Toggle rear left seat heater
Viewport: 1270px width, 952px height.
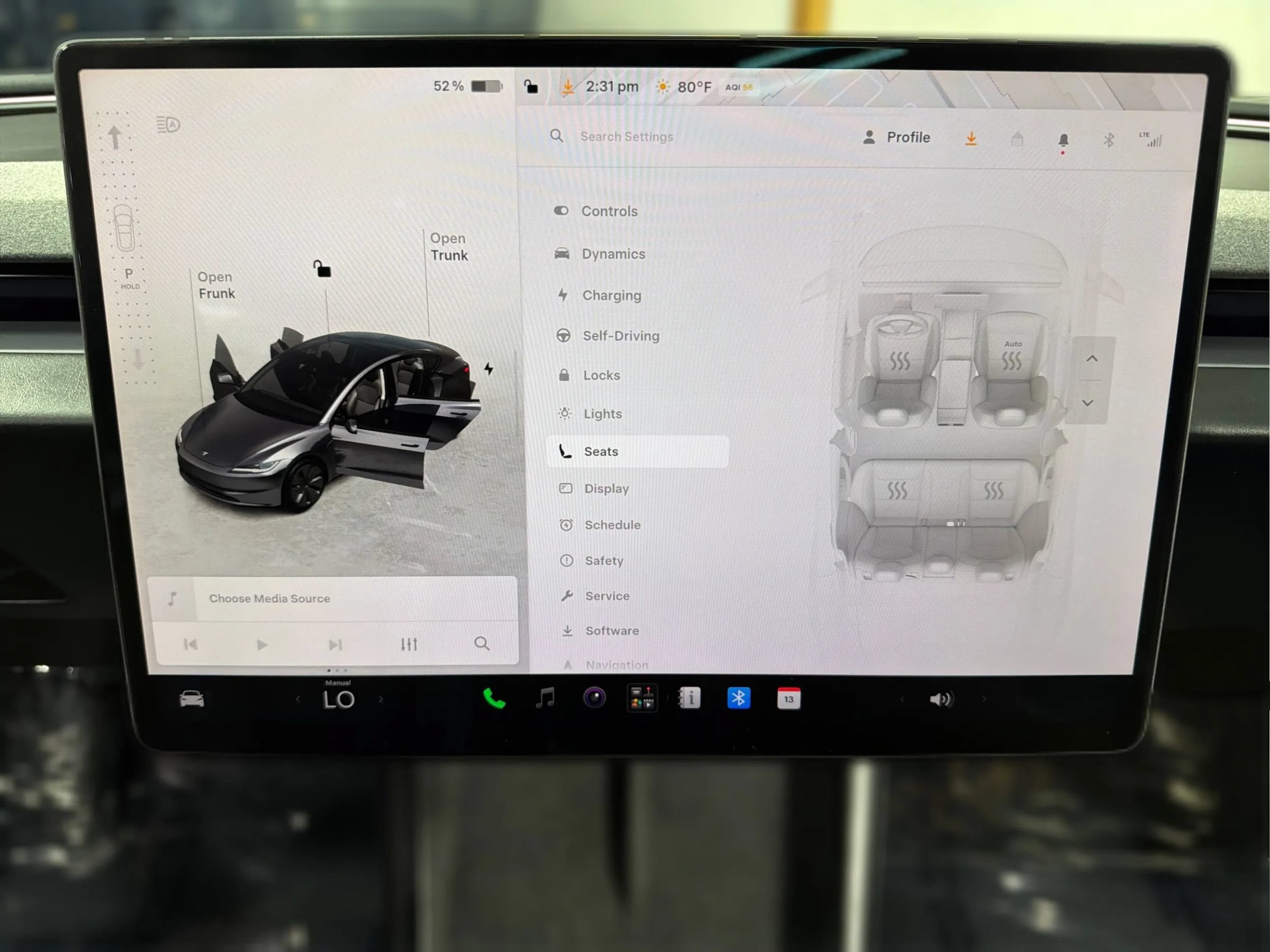point(897,490)
